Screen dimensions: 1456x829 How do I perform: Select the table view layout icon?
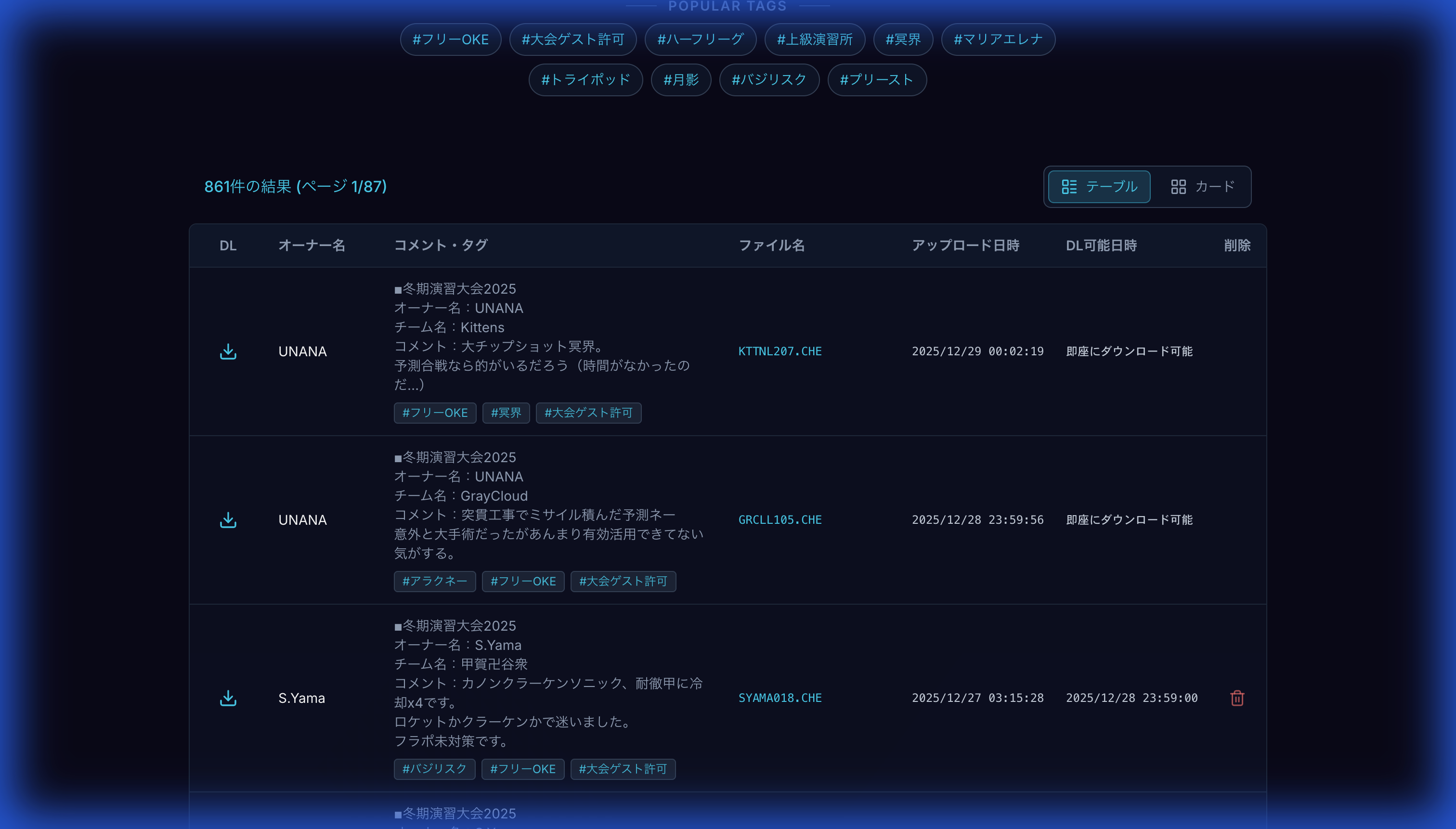tap(1069, 186)
